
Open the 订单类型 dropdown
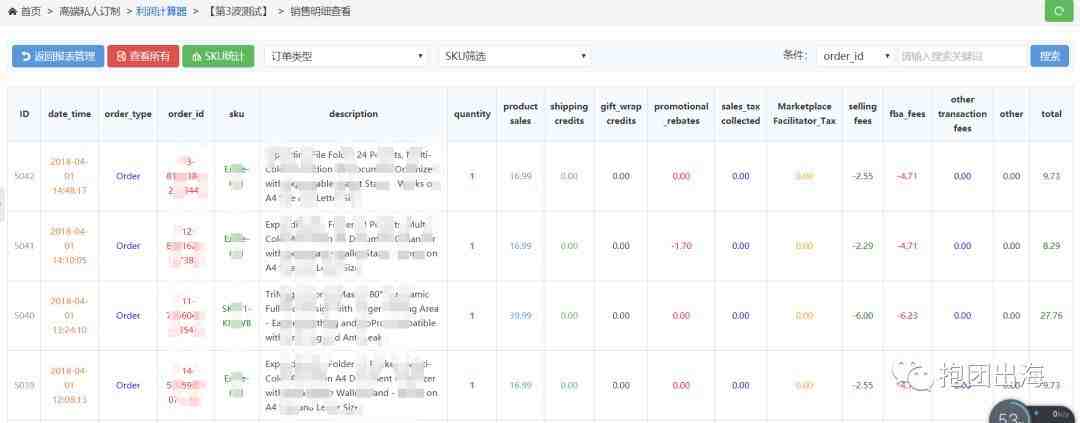click(346, 56)
